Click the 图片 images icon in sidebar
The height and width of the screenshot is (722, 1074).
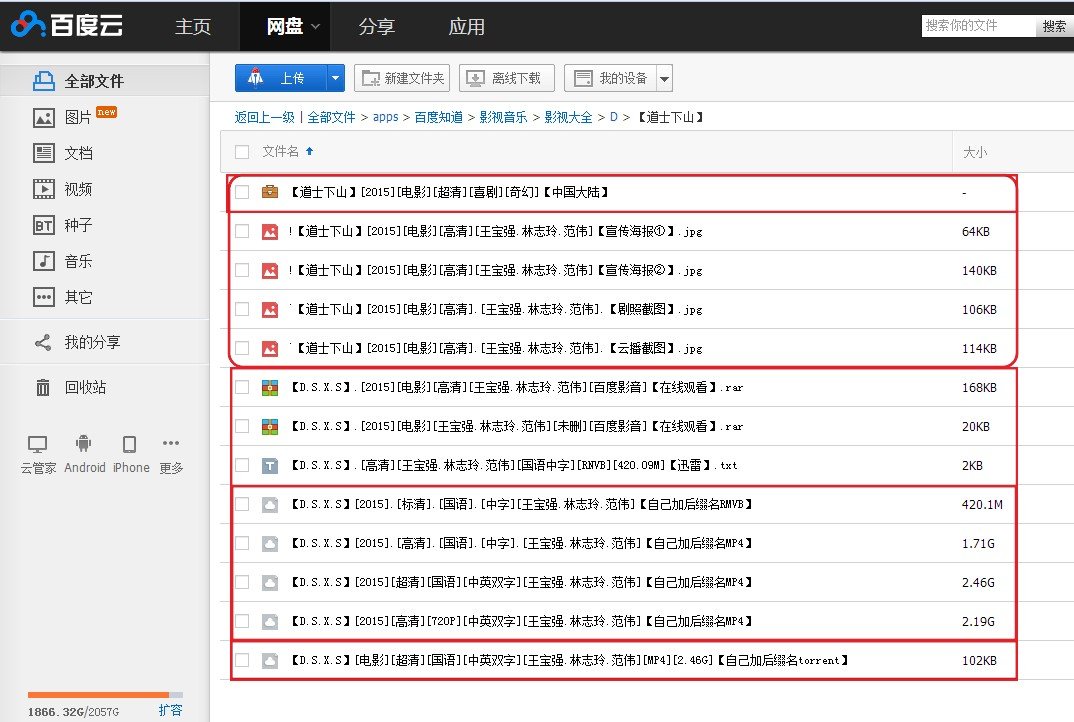point(44,117)
